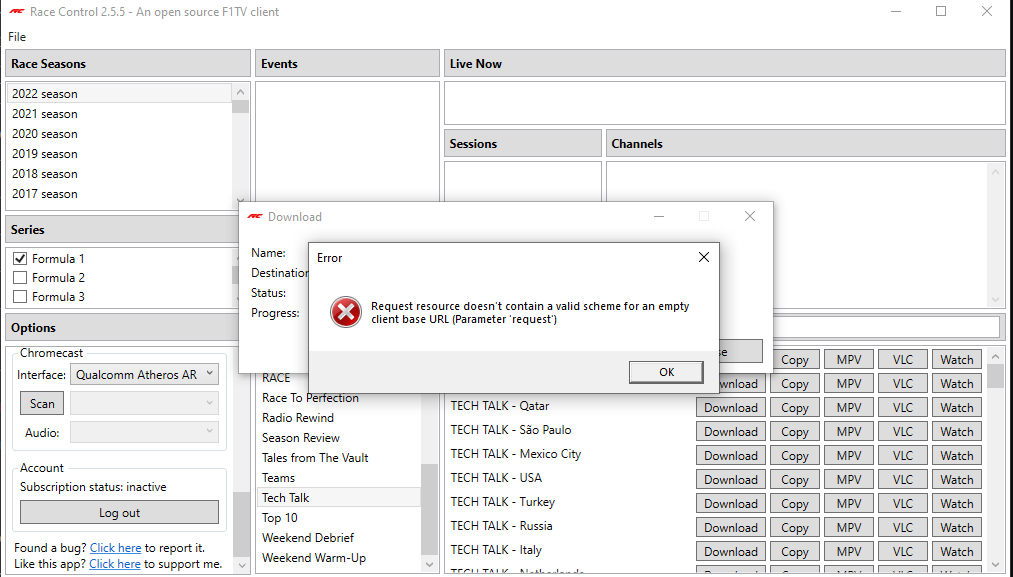Screen dimensions: 1013x577
Task: Open TECH TALK - USA in VLC
Action: point(902,478)
